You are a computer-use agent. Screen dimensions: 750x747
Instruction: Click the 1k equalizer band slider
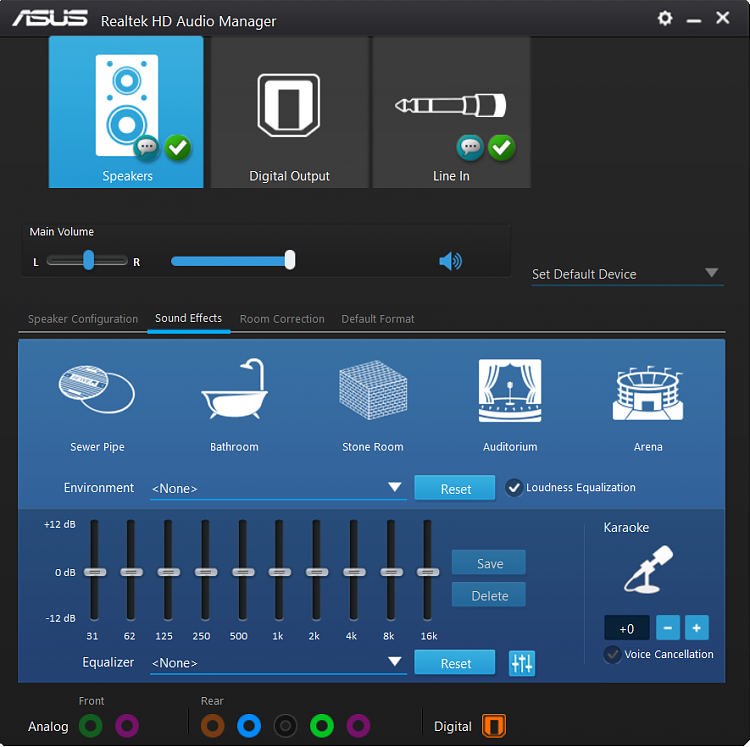pyautogui.click(x=279, y=572)
